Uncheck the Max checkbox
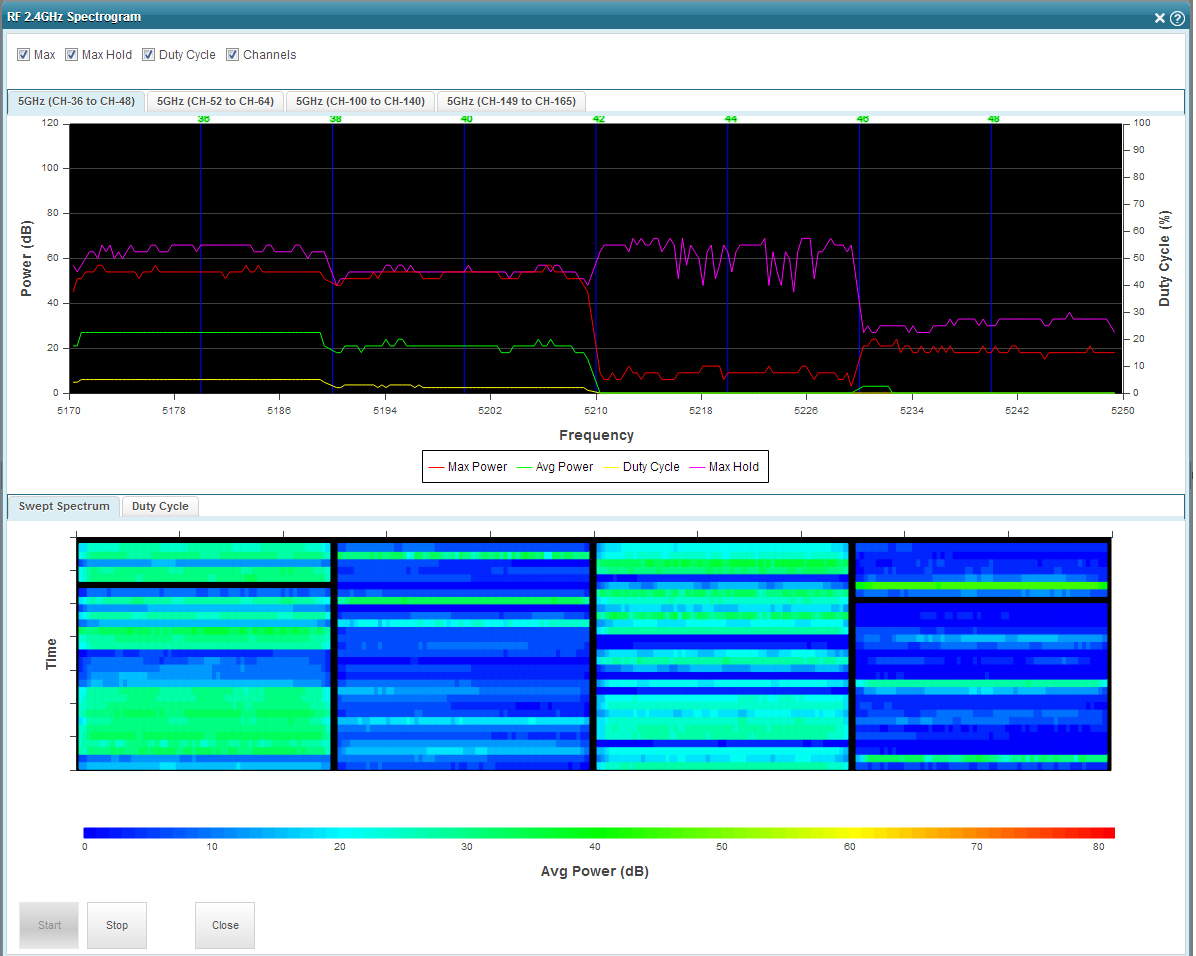The image size is (1196, 956). (23, 55)
